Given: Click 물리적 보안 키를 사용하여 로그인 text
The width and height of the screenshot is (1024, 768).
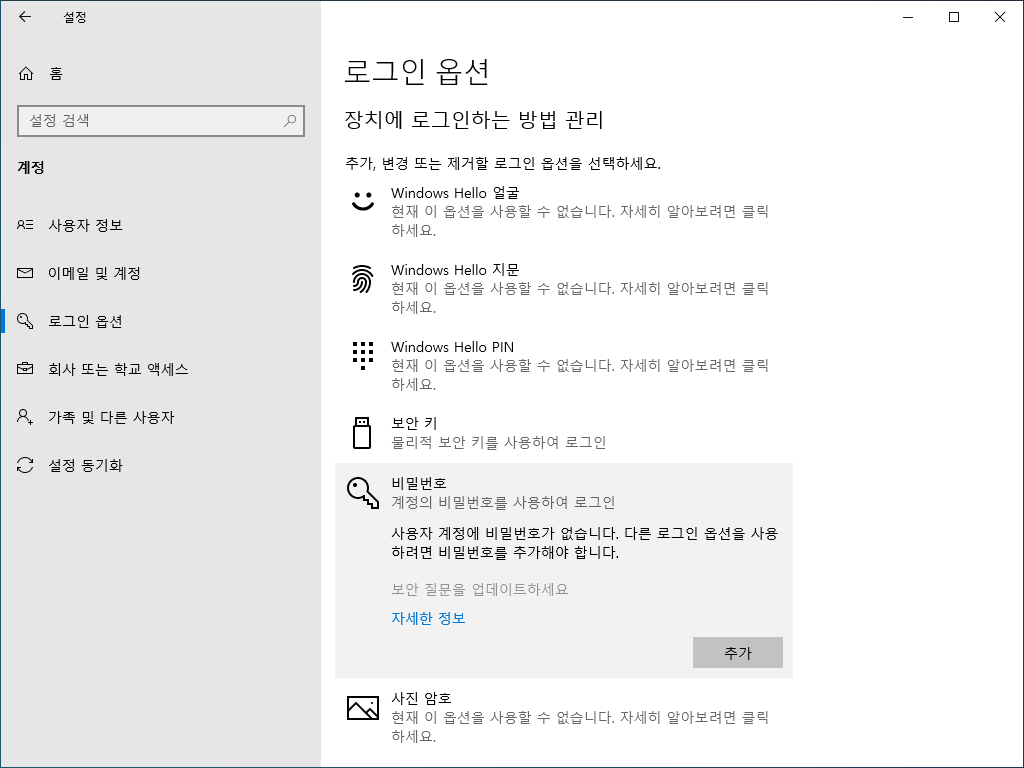Looking at the screenshot, I should coord(498,442).
